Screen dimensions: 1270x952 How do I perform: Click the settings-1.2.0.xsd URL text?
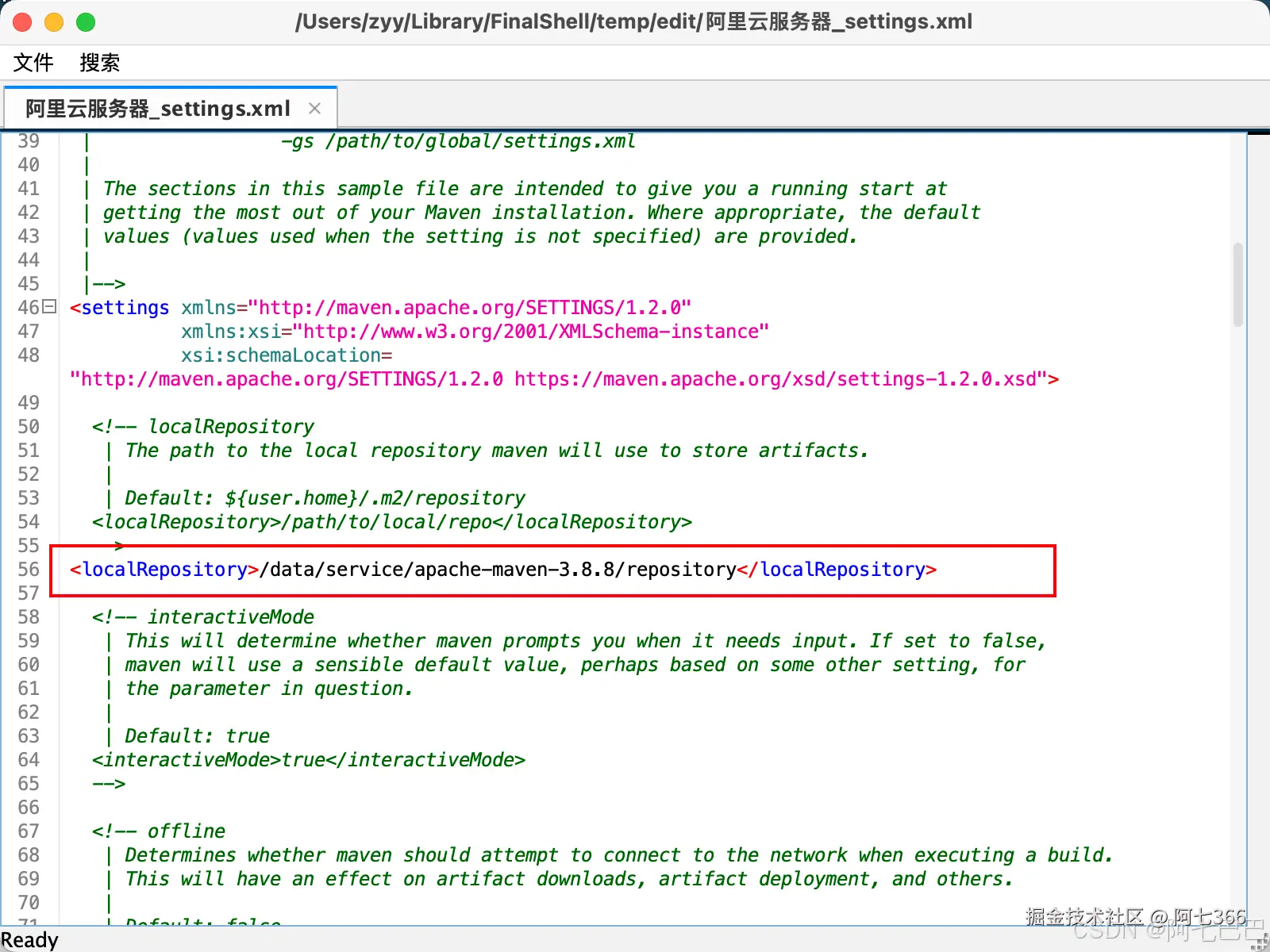[781, 379]
